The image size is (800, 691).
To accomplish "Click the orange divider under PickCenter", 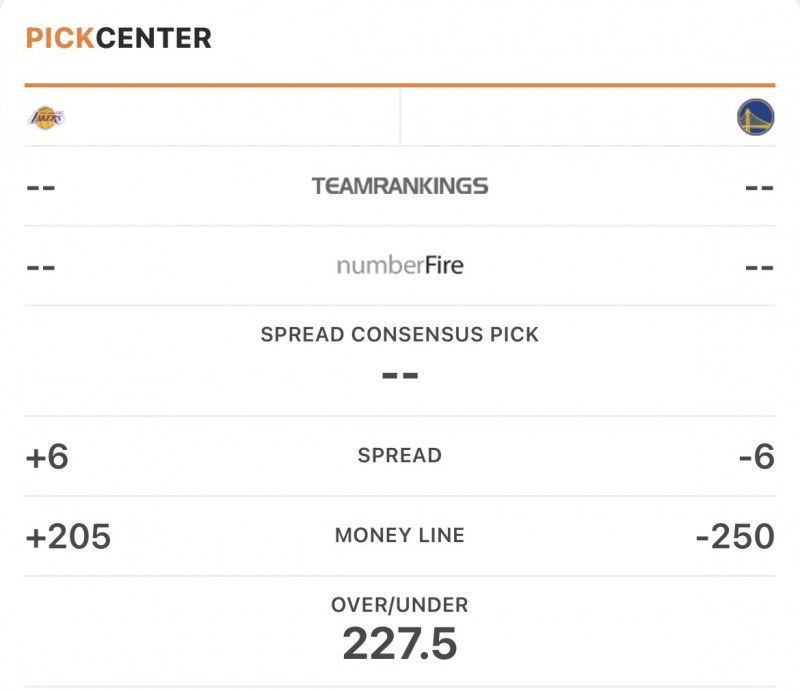I will click(x=400, y=85).
